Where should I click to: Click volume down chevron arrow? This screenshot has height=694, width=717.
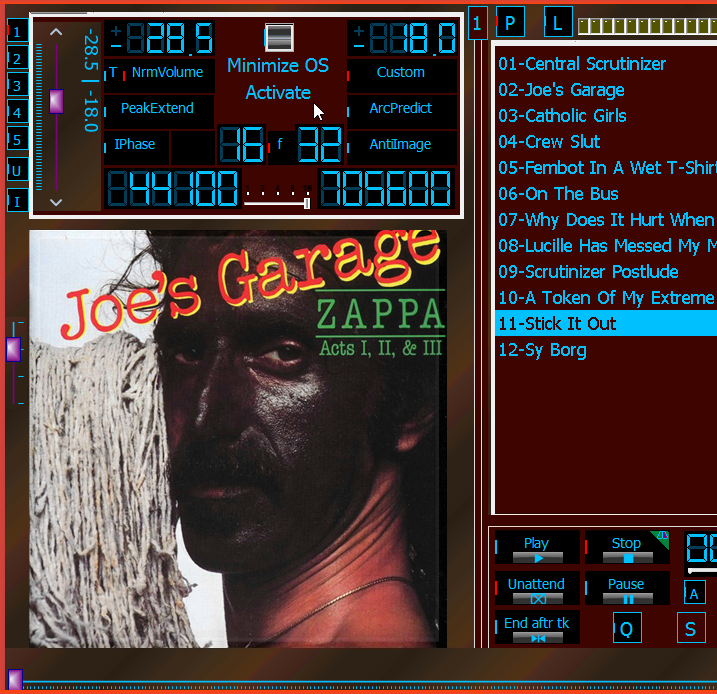pos(56,202)
